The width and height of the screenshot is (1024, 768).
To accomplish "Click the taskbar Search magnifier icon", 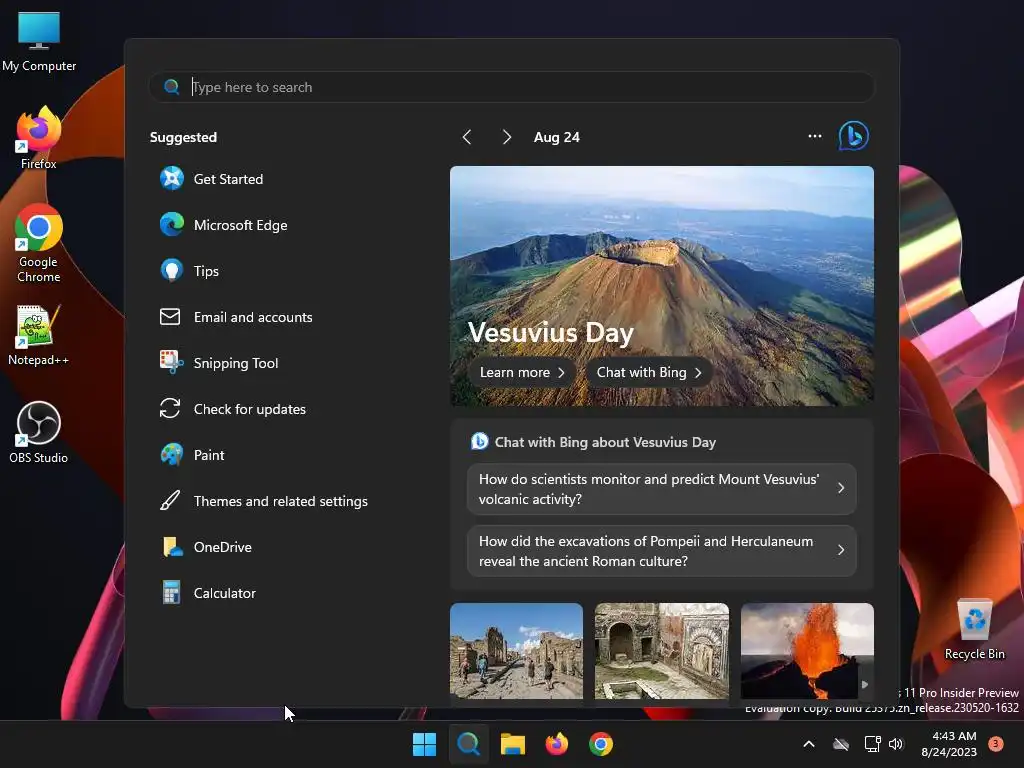I will click(468, 744).
